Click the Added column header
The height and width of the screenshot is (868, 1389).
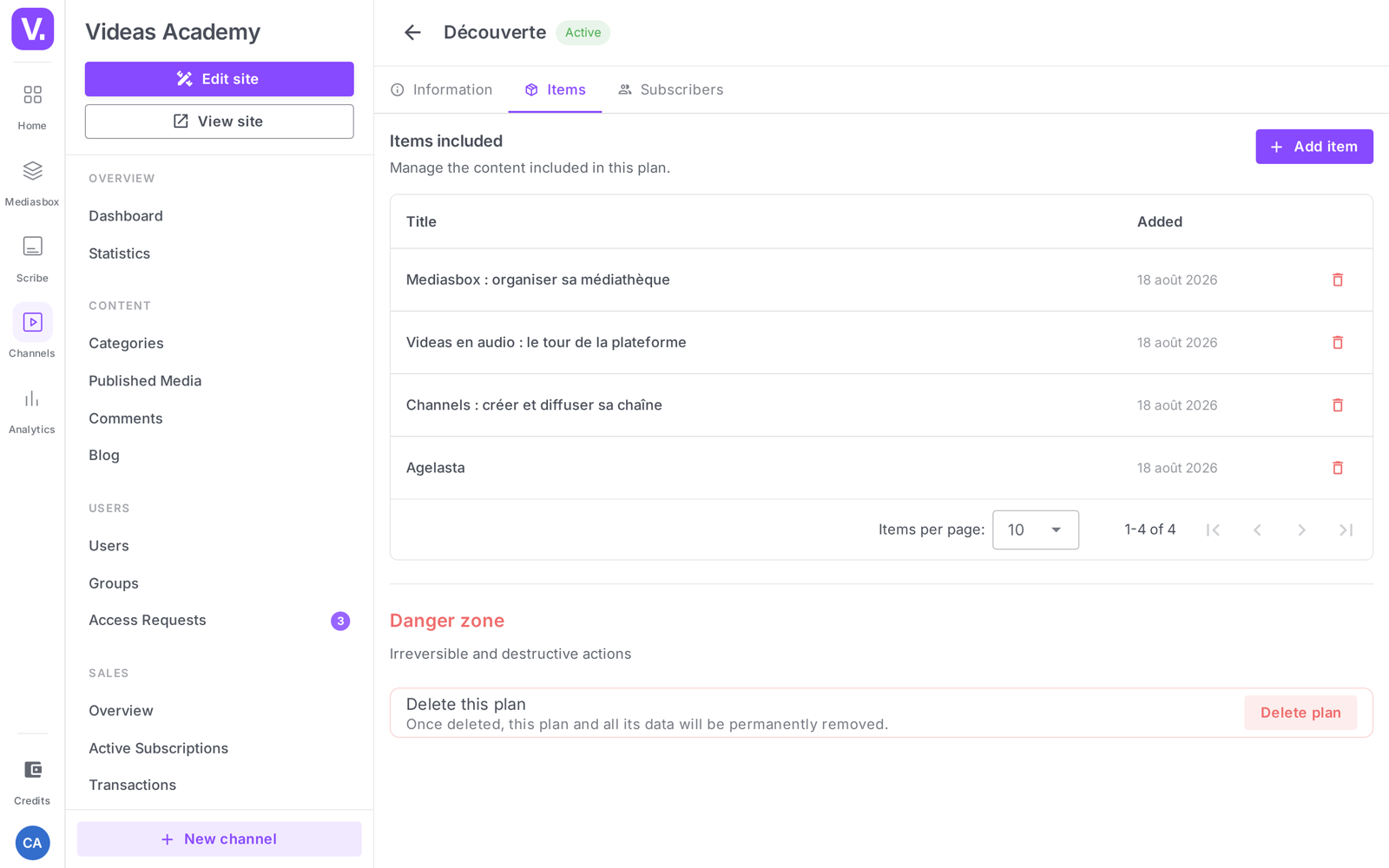tap(1160, 221)
